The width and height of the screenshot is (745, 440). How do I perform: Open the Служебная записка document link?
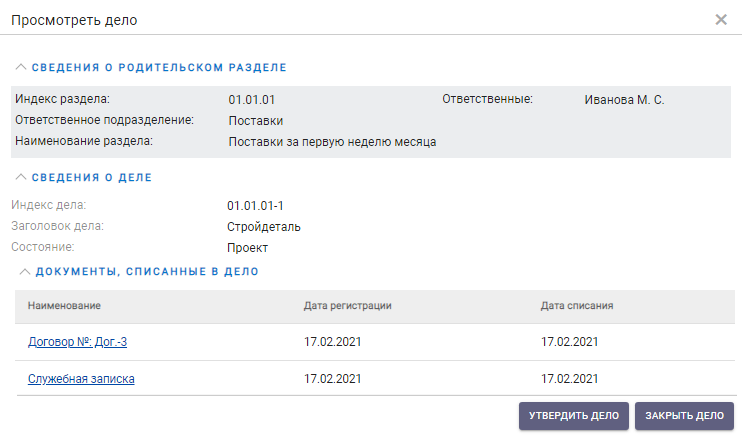[81, 379]
